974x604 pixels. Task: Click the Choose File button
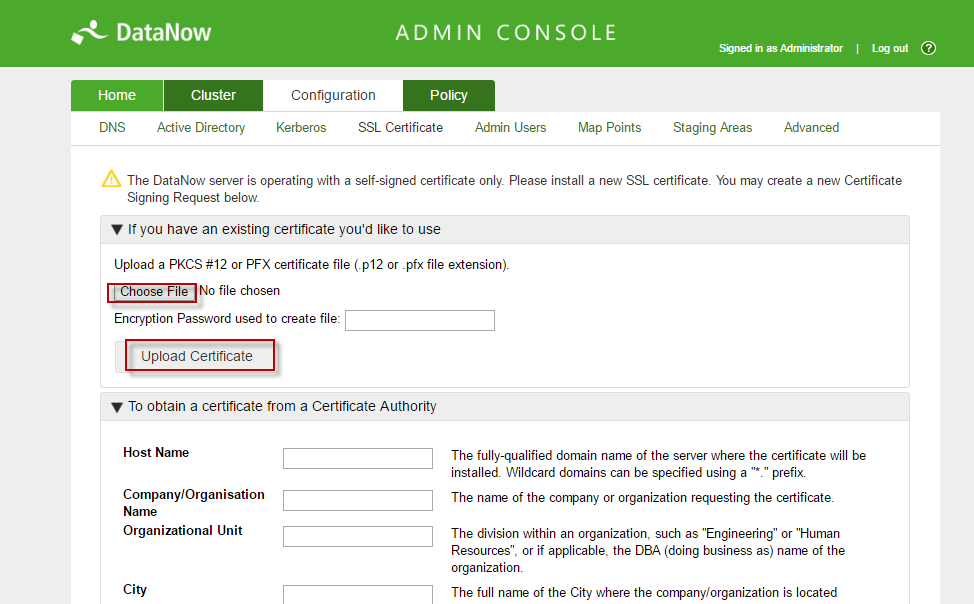tap(153, 291)
